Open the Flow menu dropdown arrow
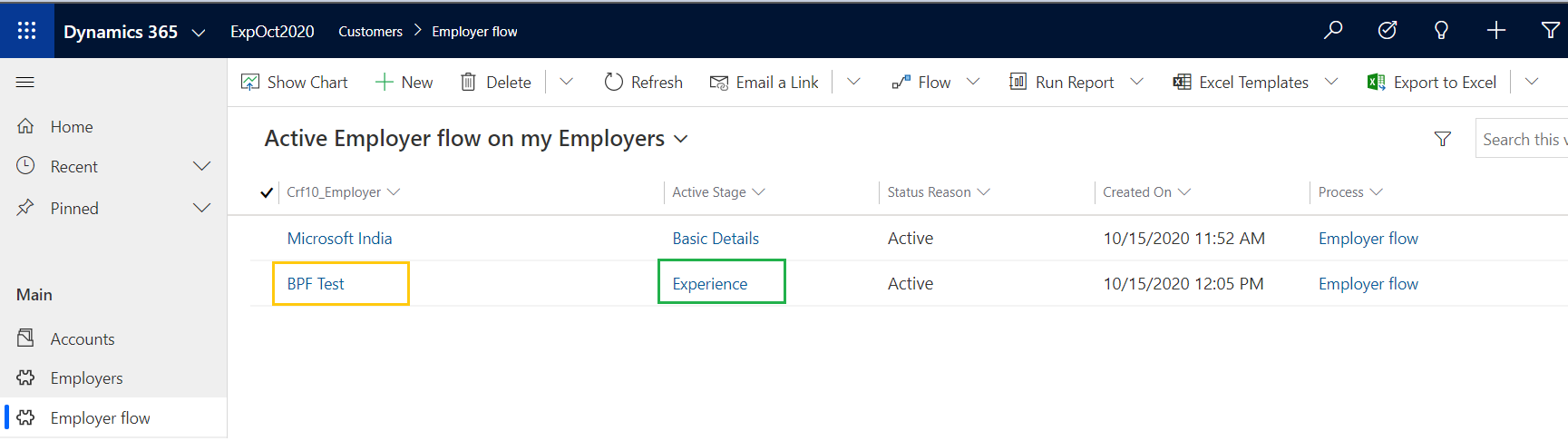1568x441 pixels. tap(973, 82)
